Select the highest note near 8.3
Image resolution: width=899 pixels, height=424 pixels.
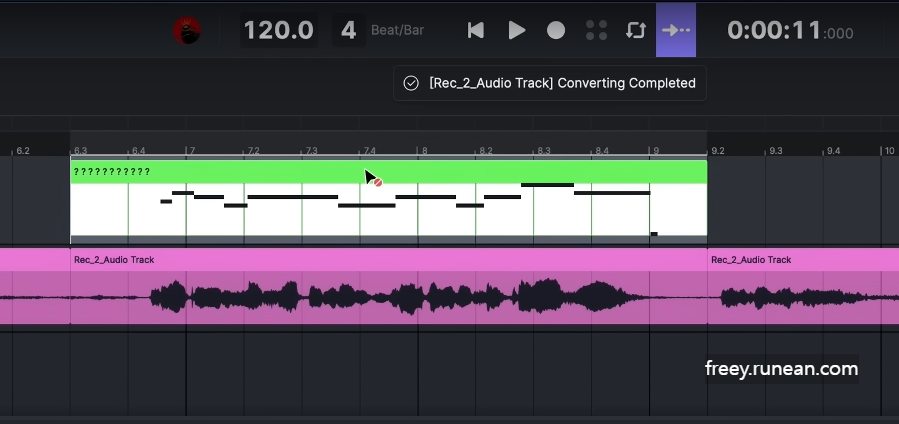547,185
